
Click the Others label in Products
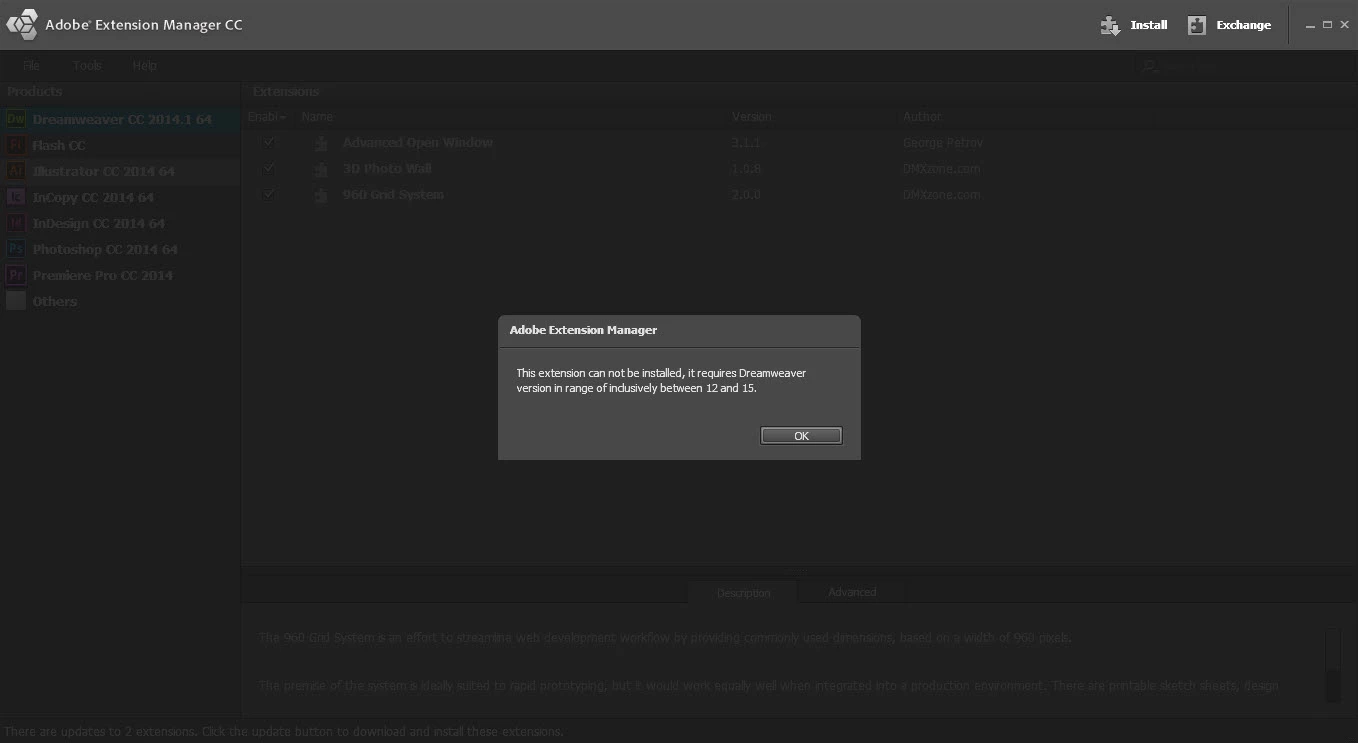pyautogui.click(x=55, y=301)
